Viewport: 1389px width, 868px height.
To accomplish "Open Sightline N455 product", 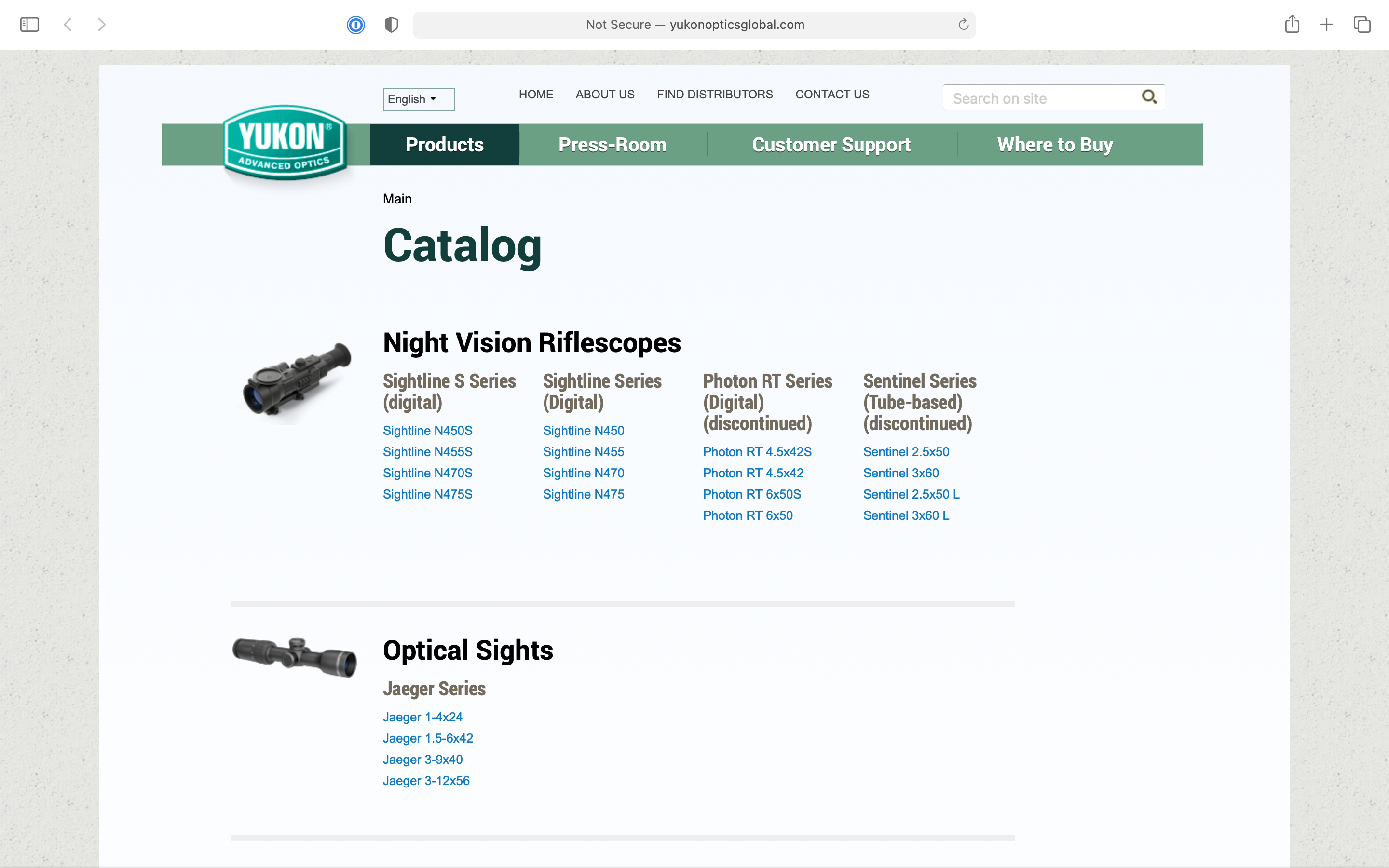I will (584, 452).
